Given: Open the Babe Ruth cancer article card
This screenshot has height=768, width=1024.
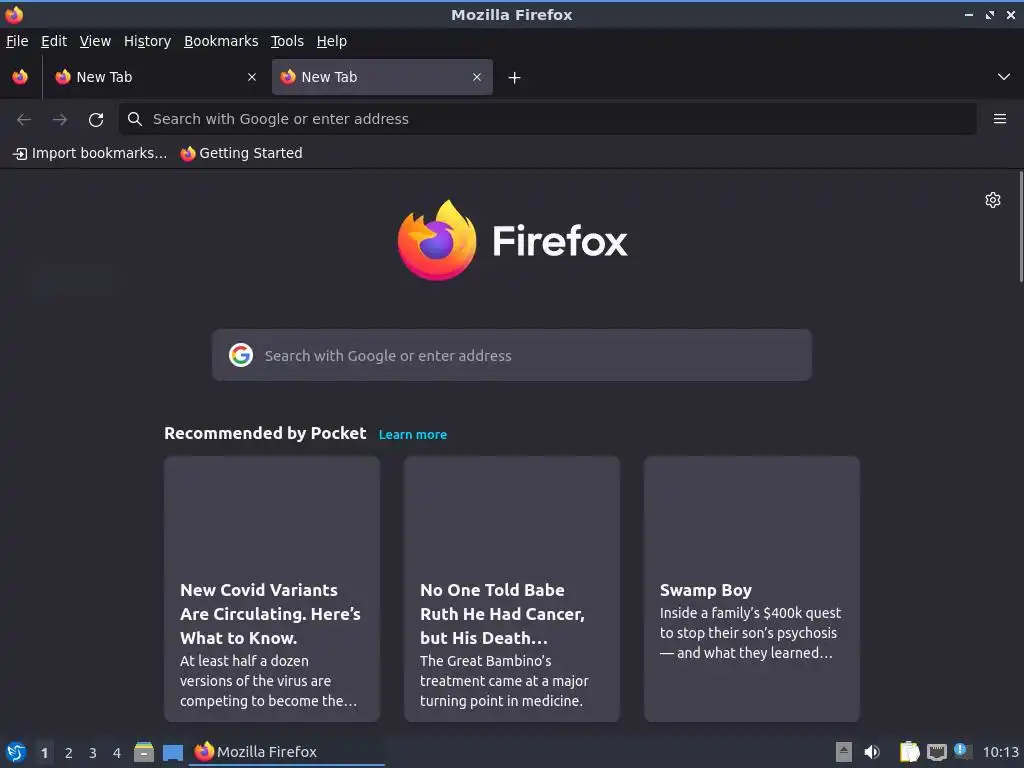Looking at the screenshot, I should point(512,589).
